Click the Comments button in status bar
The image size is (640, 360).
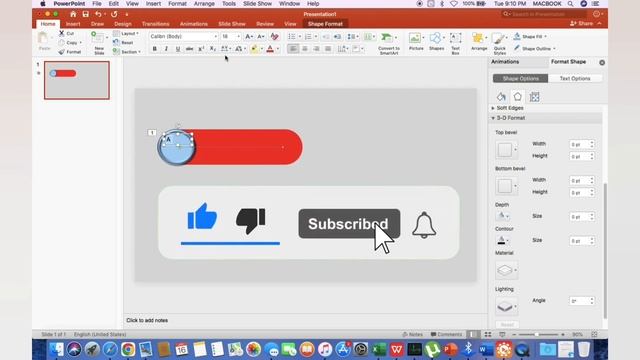[x=446, y=334]
